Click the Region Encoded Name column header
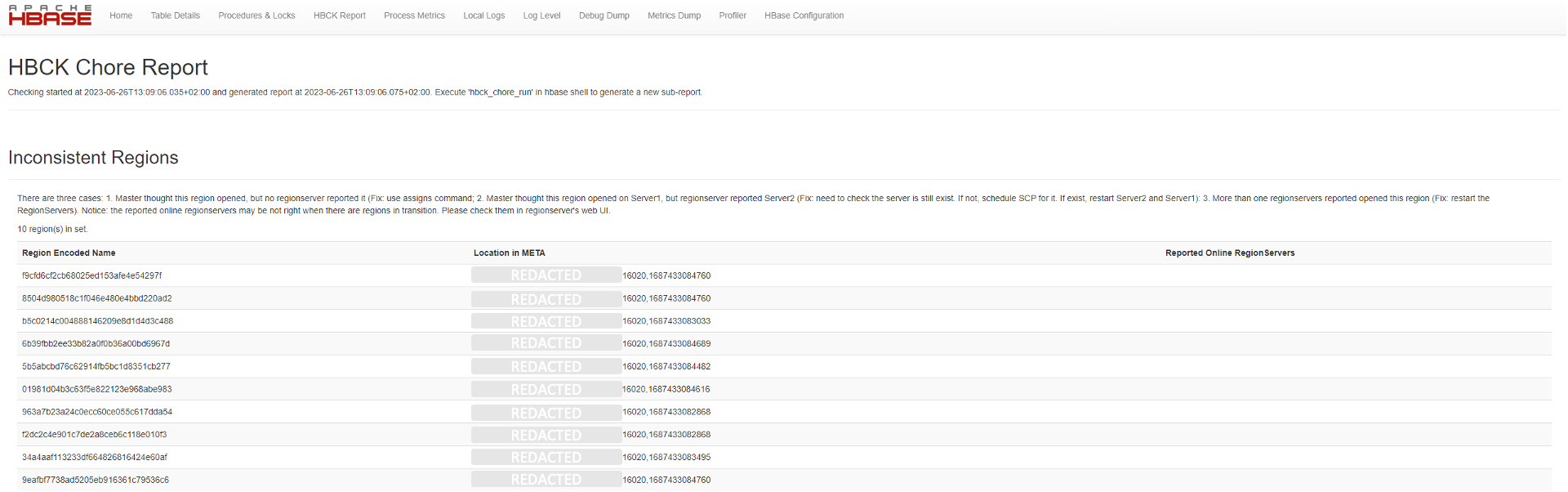 [69, 253]
